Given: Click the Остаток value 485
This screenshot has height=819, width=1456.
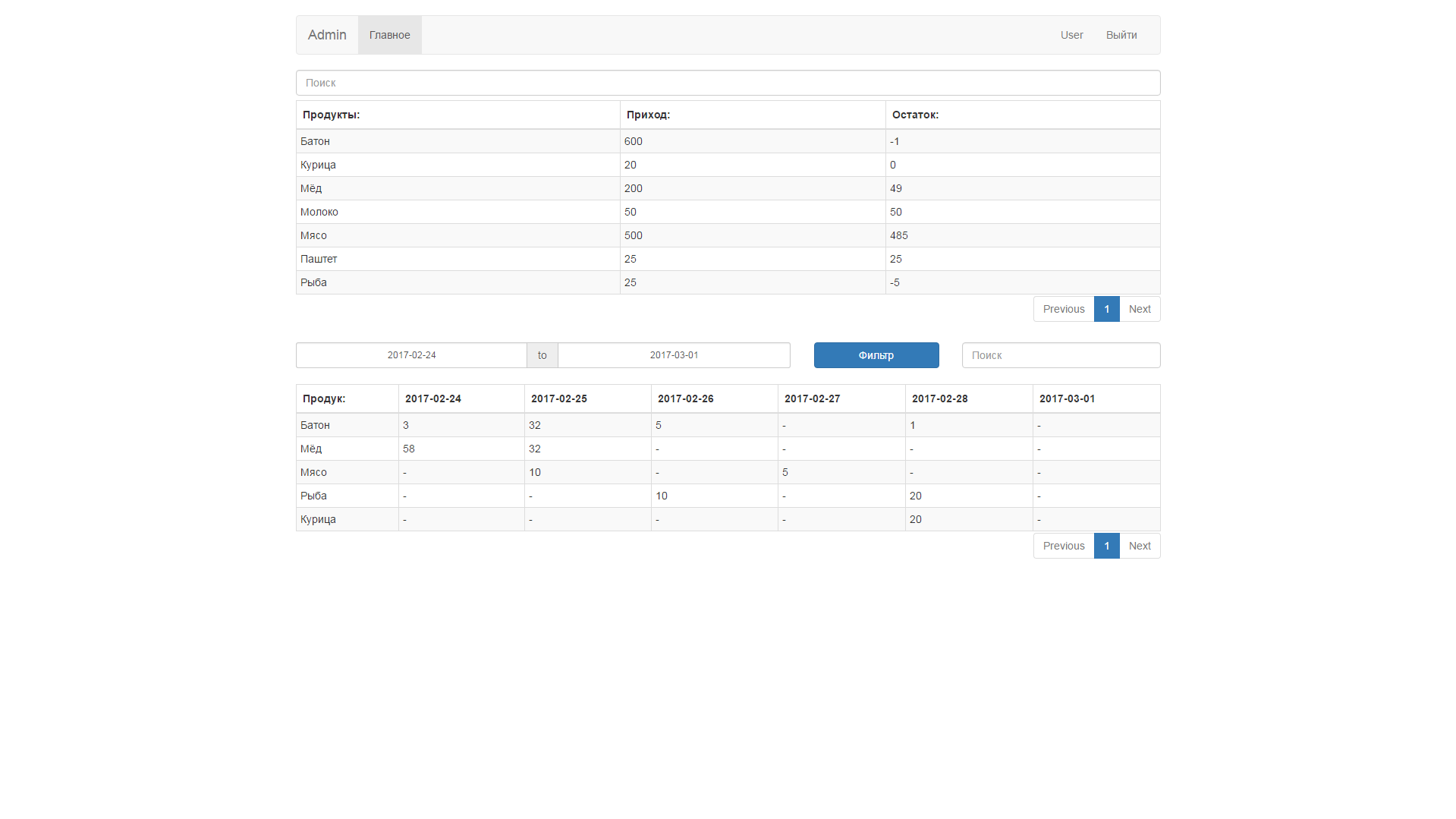Looking at the screenshot, I should (x=899, y=235).
